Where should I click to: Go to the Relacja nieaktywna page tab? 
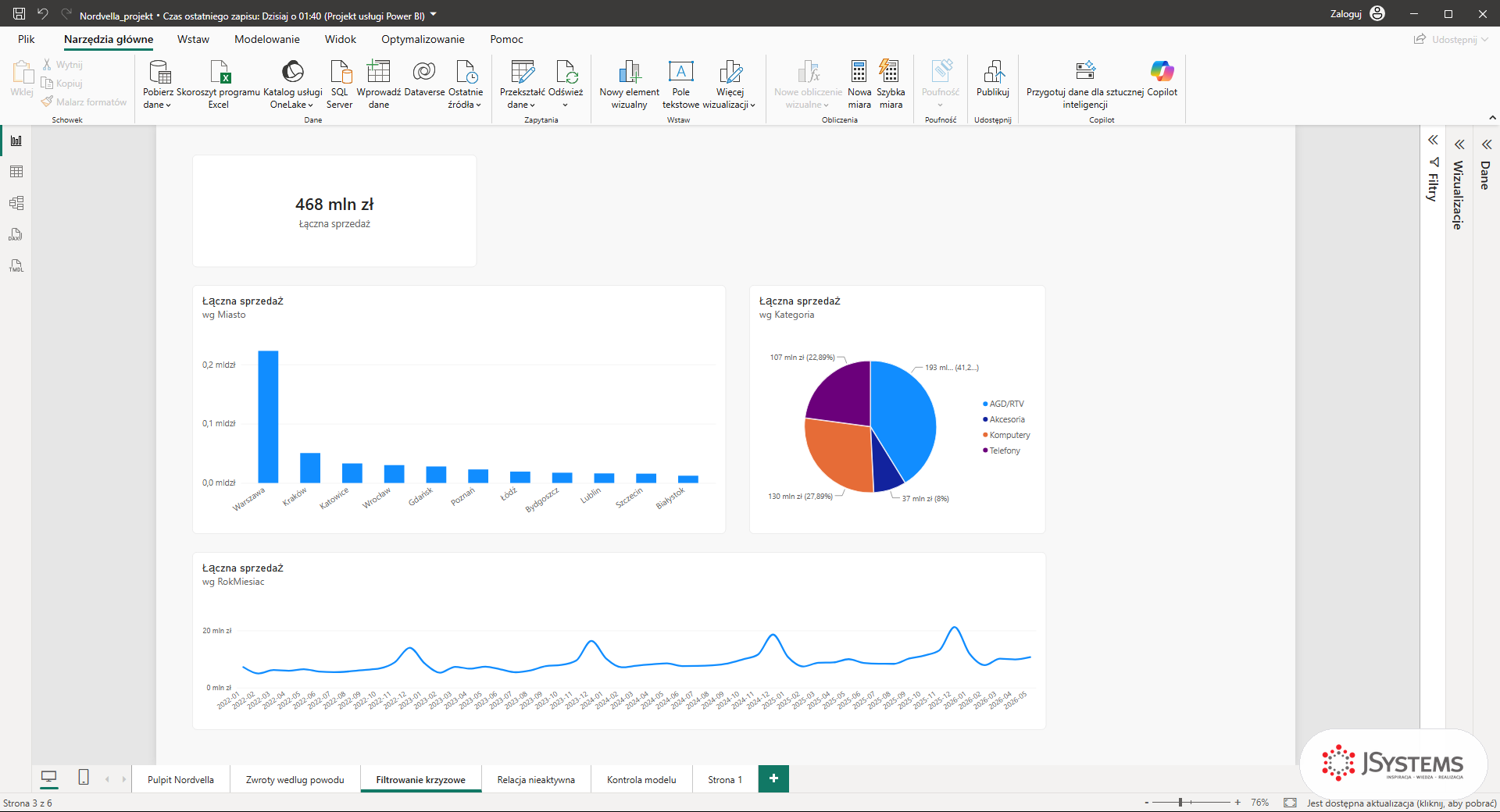click(x=536, y=779)
